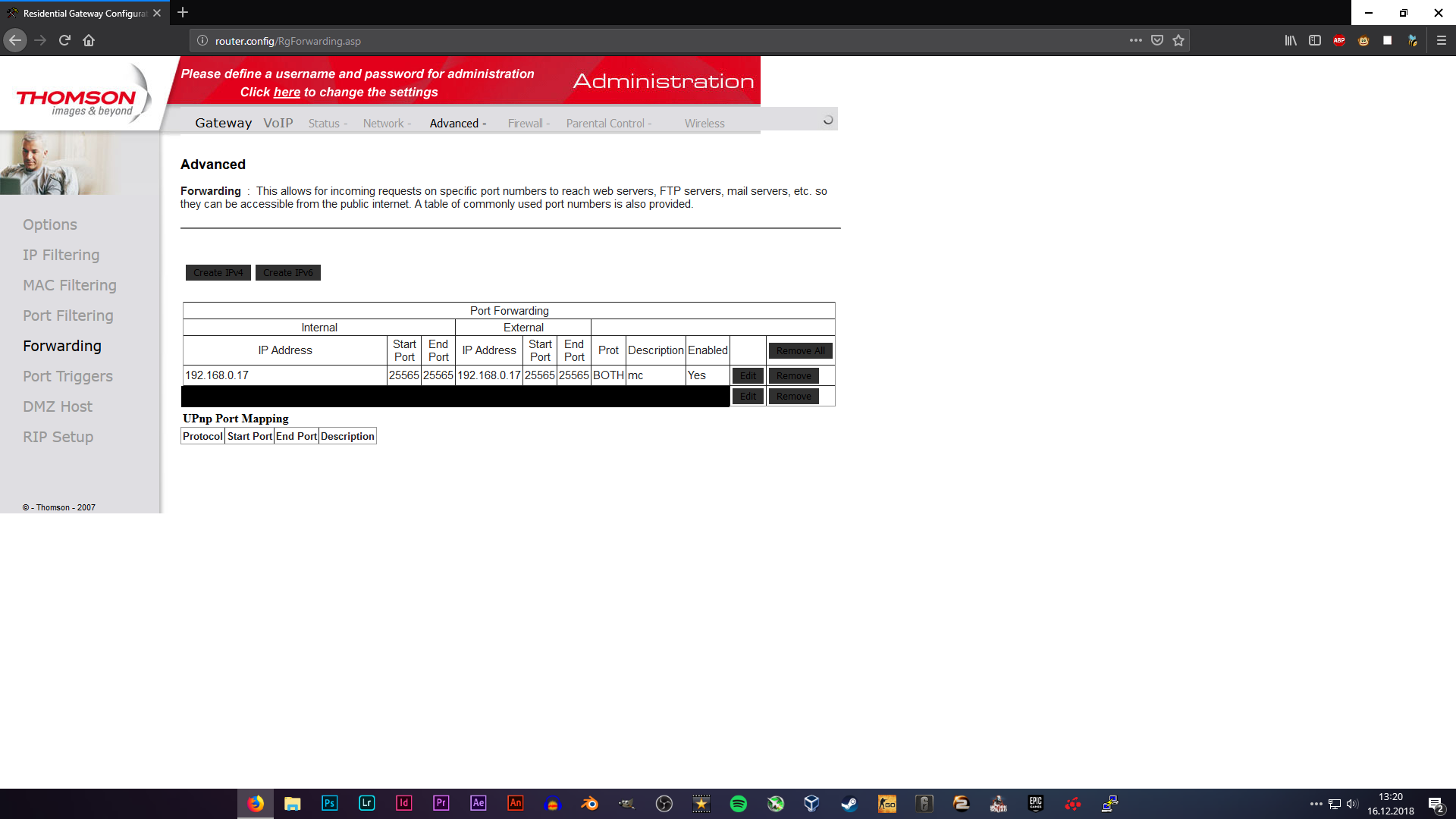Save page to Pocket icon

(x=1157, y=41)
